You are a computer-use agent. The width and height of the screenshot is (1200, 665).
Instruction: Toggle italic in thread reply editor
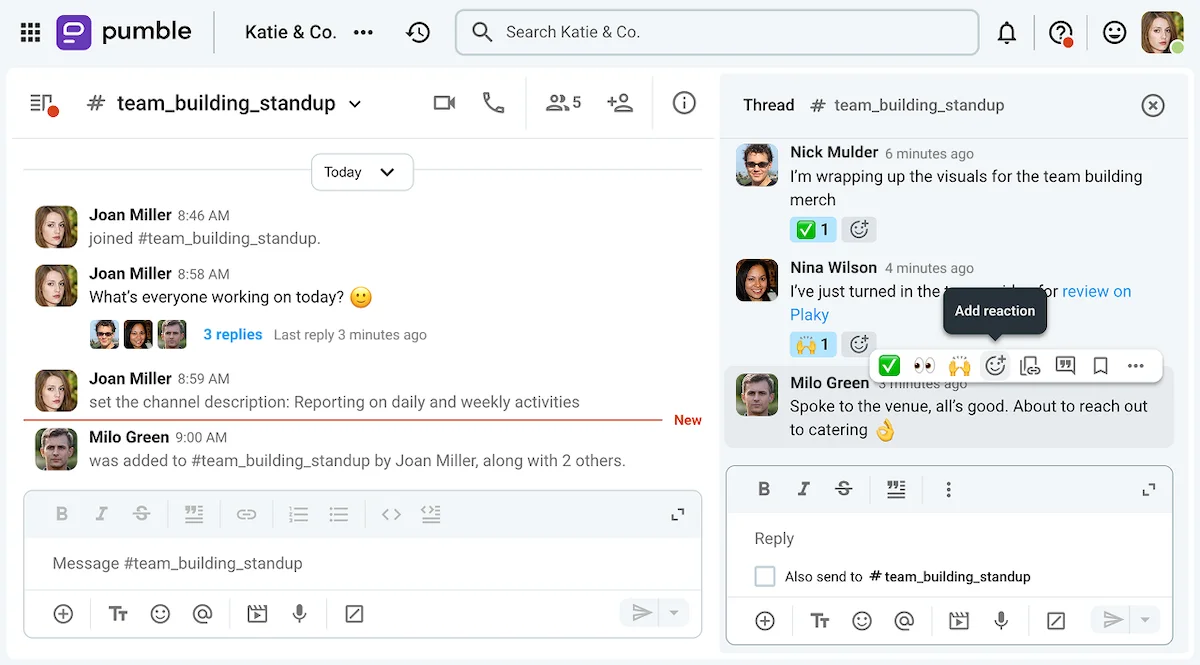[803, 489]
